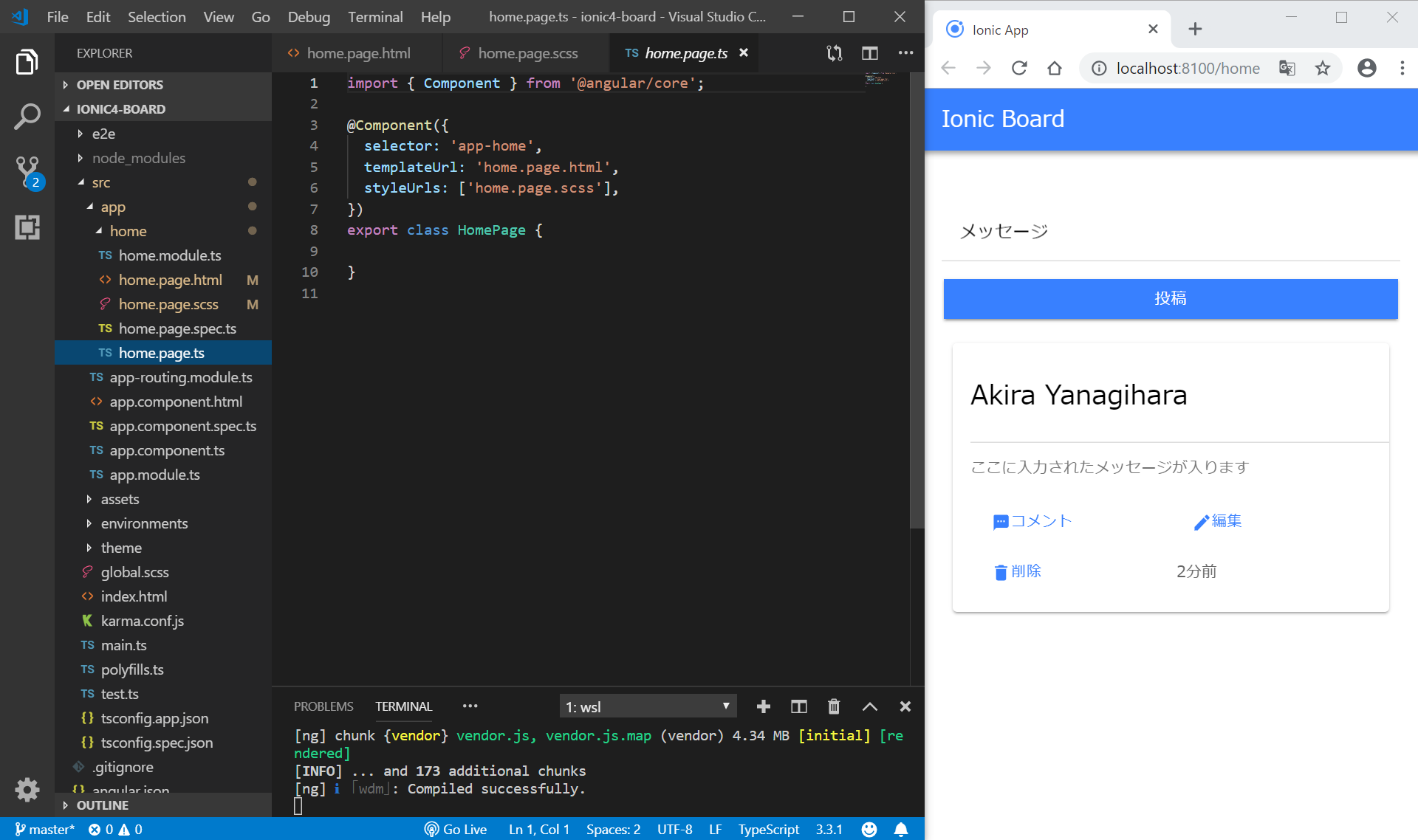Open the Extensions view
The height and width of the screenshot is (840, 1418).
pyautogui.click(x=27, y=227)
